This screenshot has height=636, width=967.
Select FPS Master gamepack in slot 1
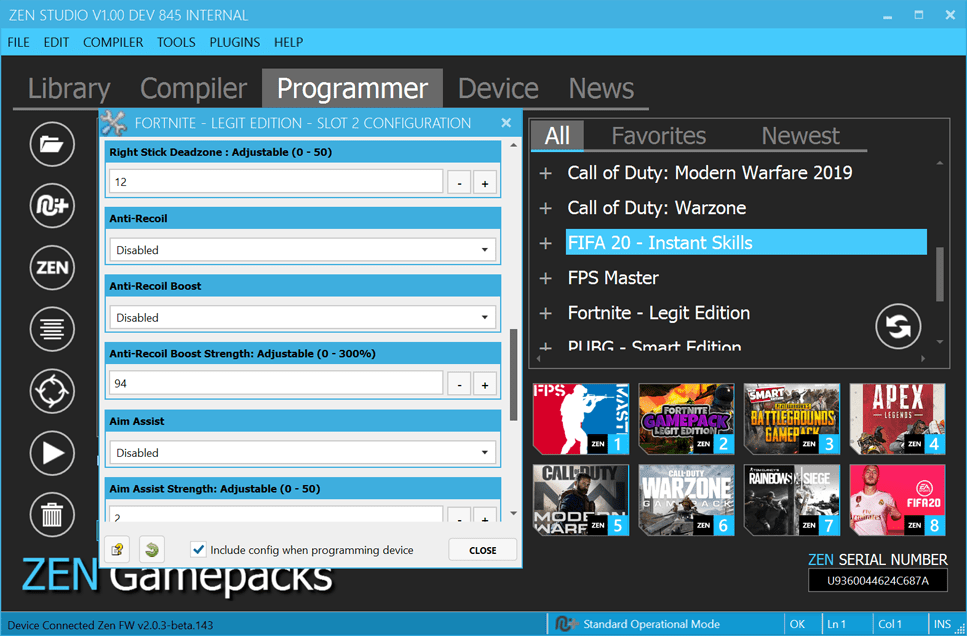click(581, 419)
